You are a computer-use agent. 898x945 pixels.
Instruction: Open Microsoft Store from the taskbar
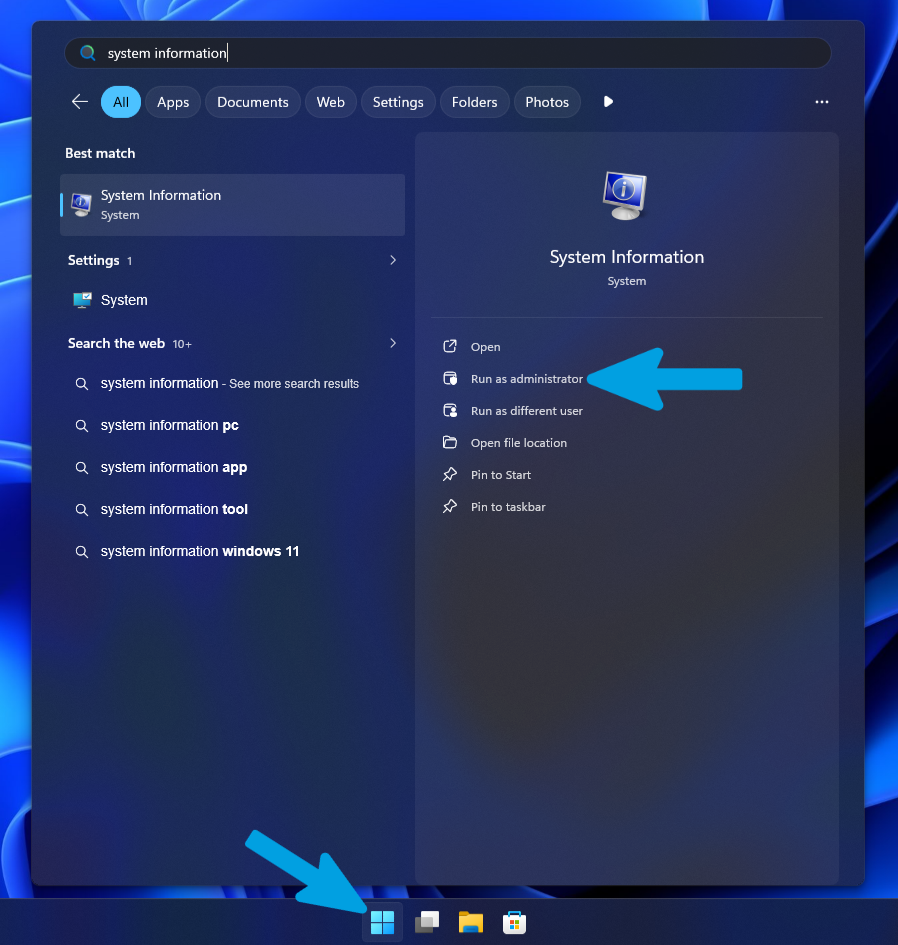pos(515,922)
